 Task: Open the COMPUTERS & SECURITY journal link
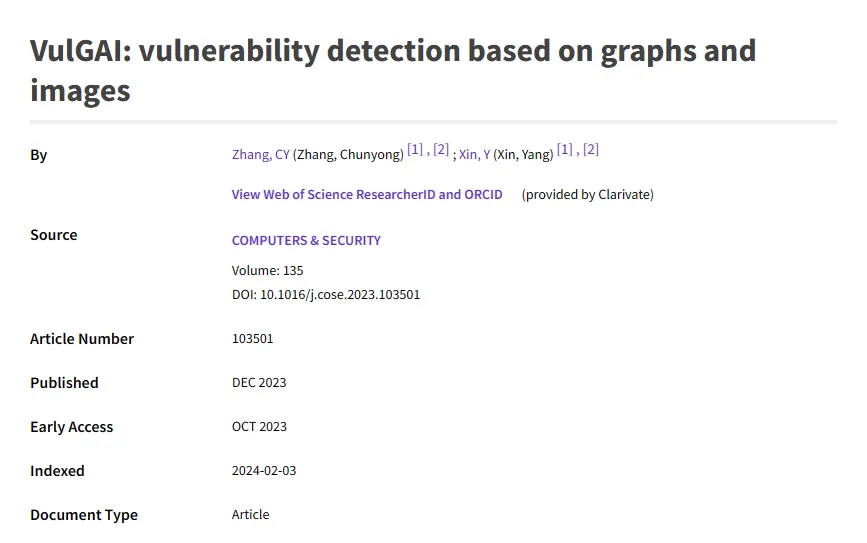(306, 241)
